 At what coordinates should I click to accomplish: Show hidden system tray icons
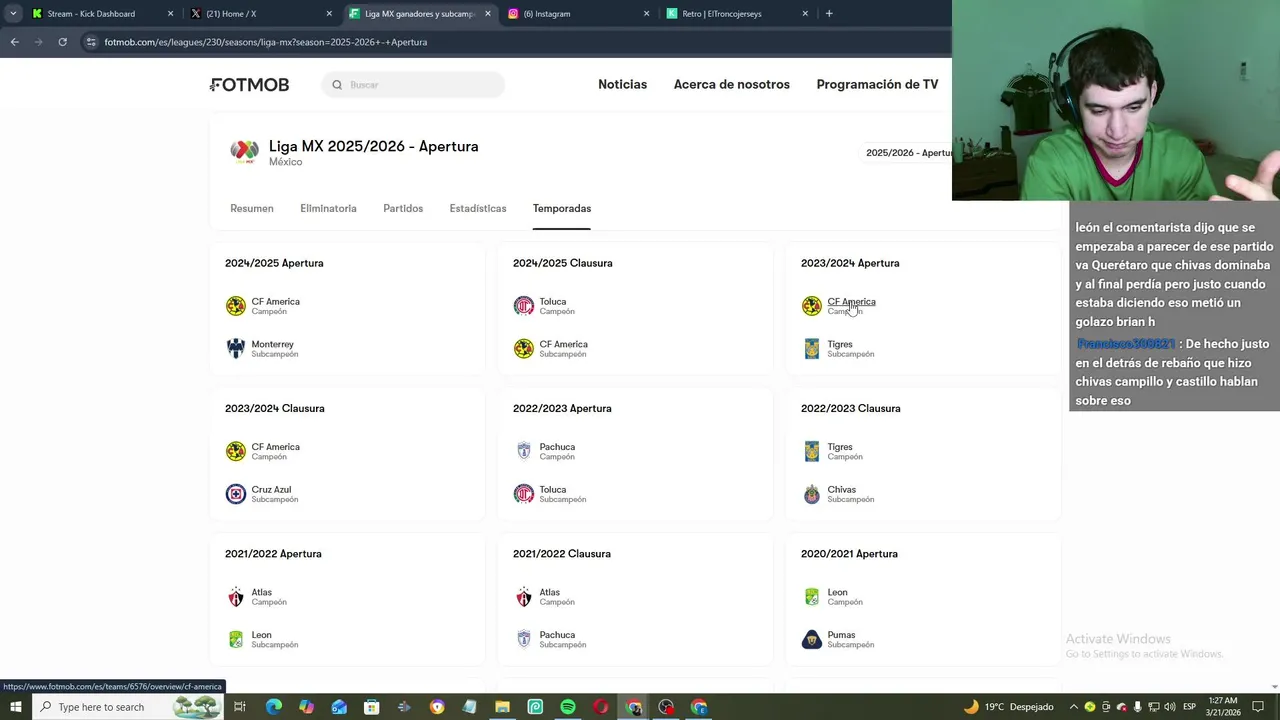tap(1074, 707)
